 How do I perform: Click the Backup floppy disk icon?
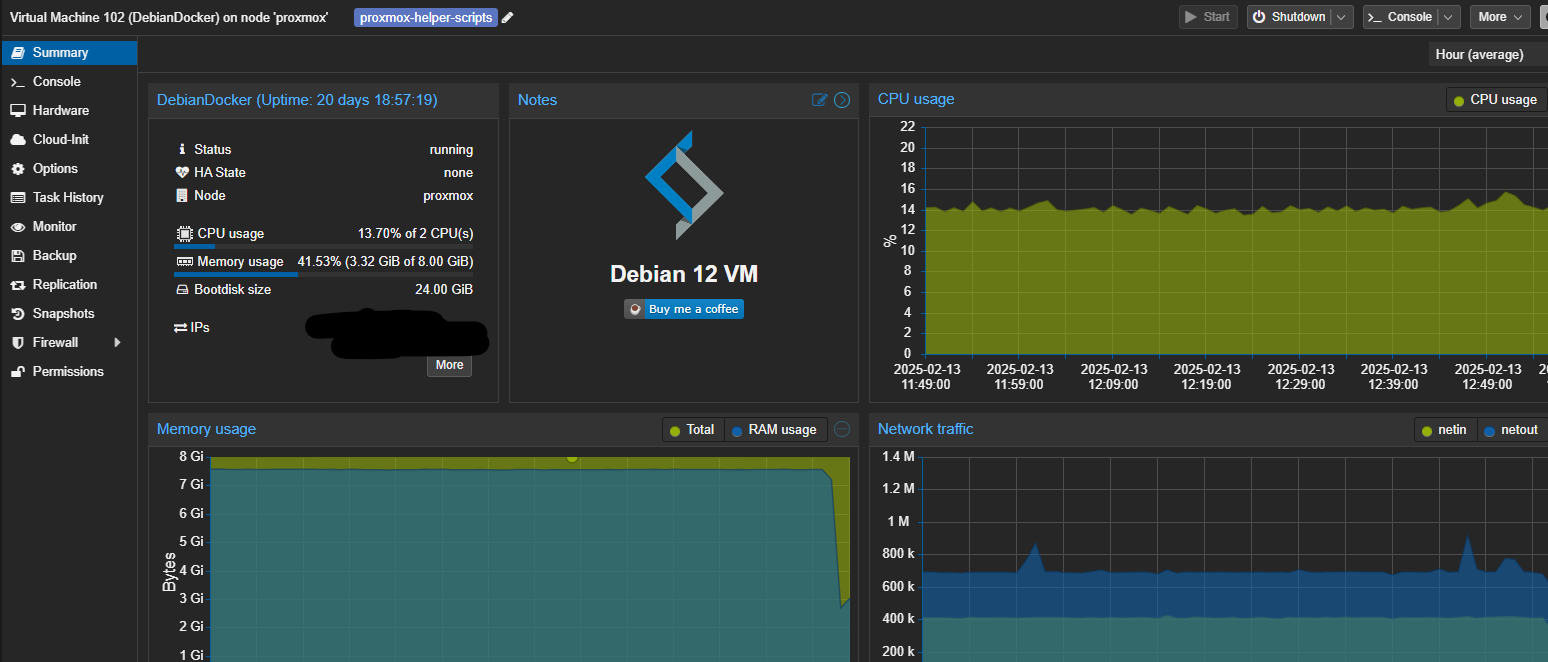click(17, 256)
